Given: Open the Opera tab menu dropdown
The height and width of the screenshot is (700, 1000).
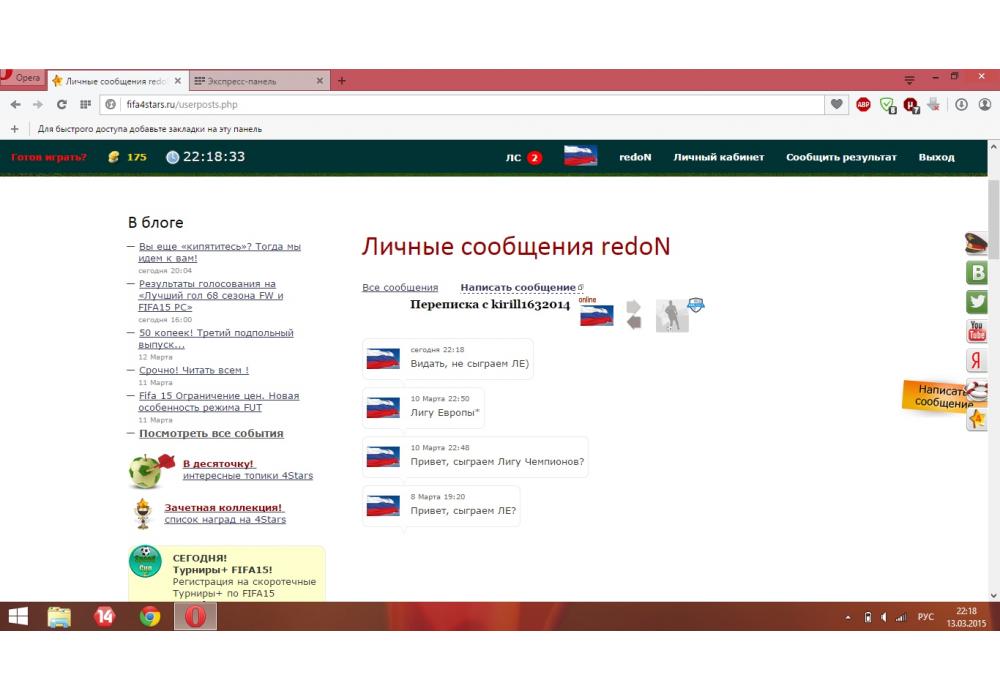Looking at the screenshot, I should point(909,80).
